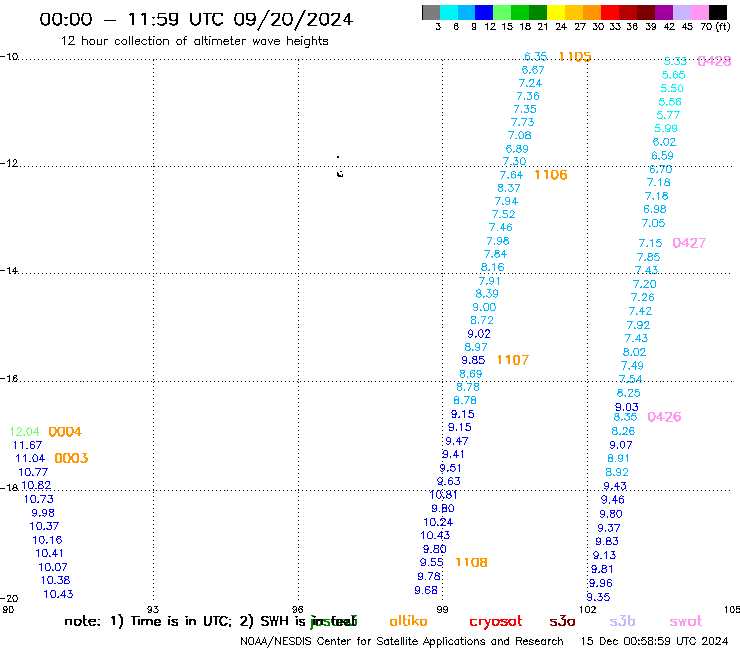Click the purple 42 ft legend swatch

664,12
